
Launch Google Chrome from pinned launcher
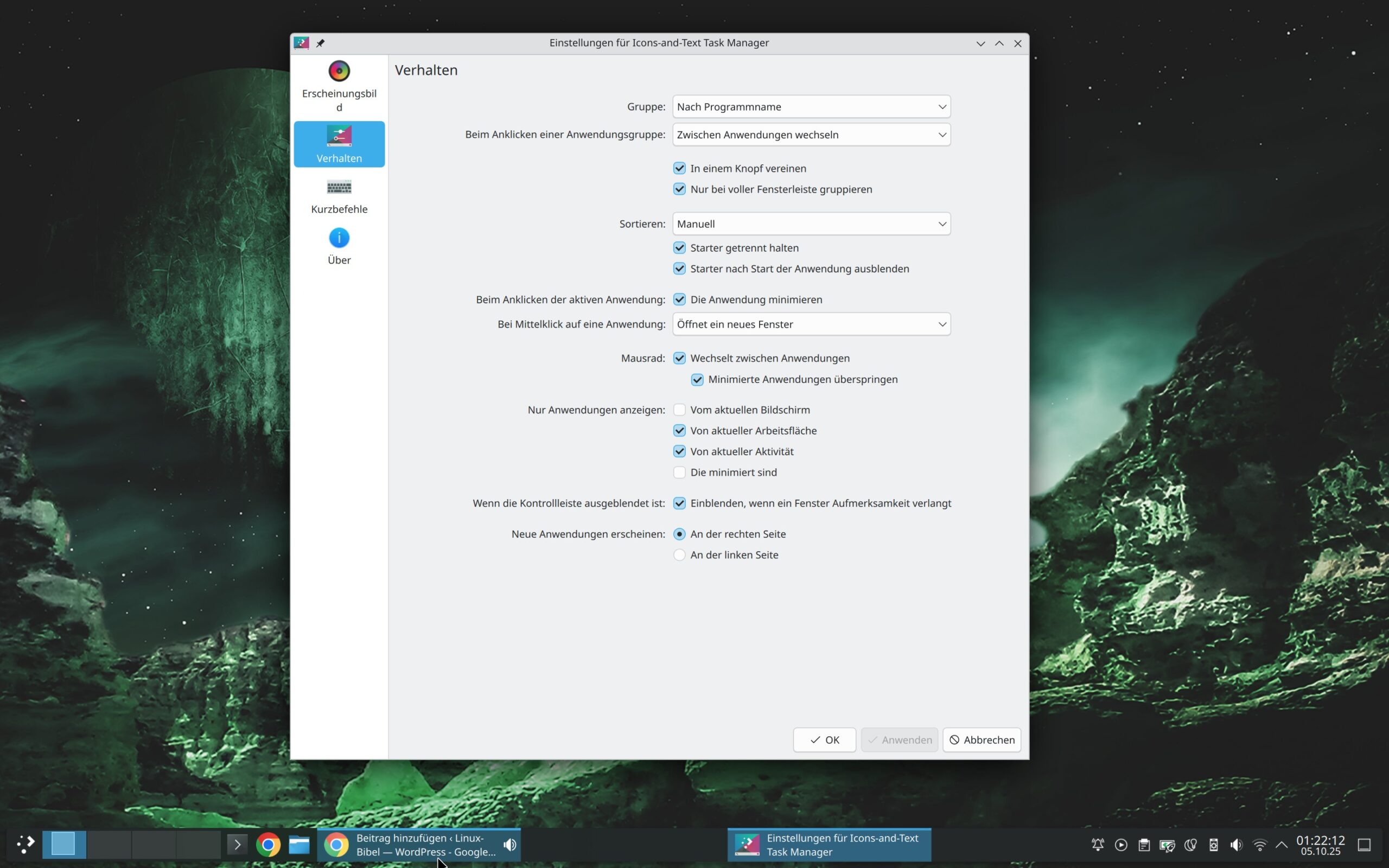(x=268, y=845)
